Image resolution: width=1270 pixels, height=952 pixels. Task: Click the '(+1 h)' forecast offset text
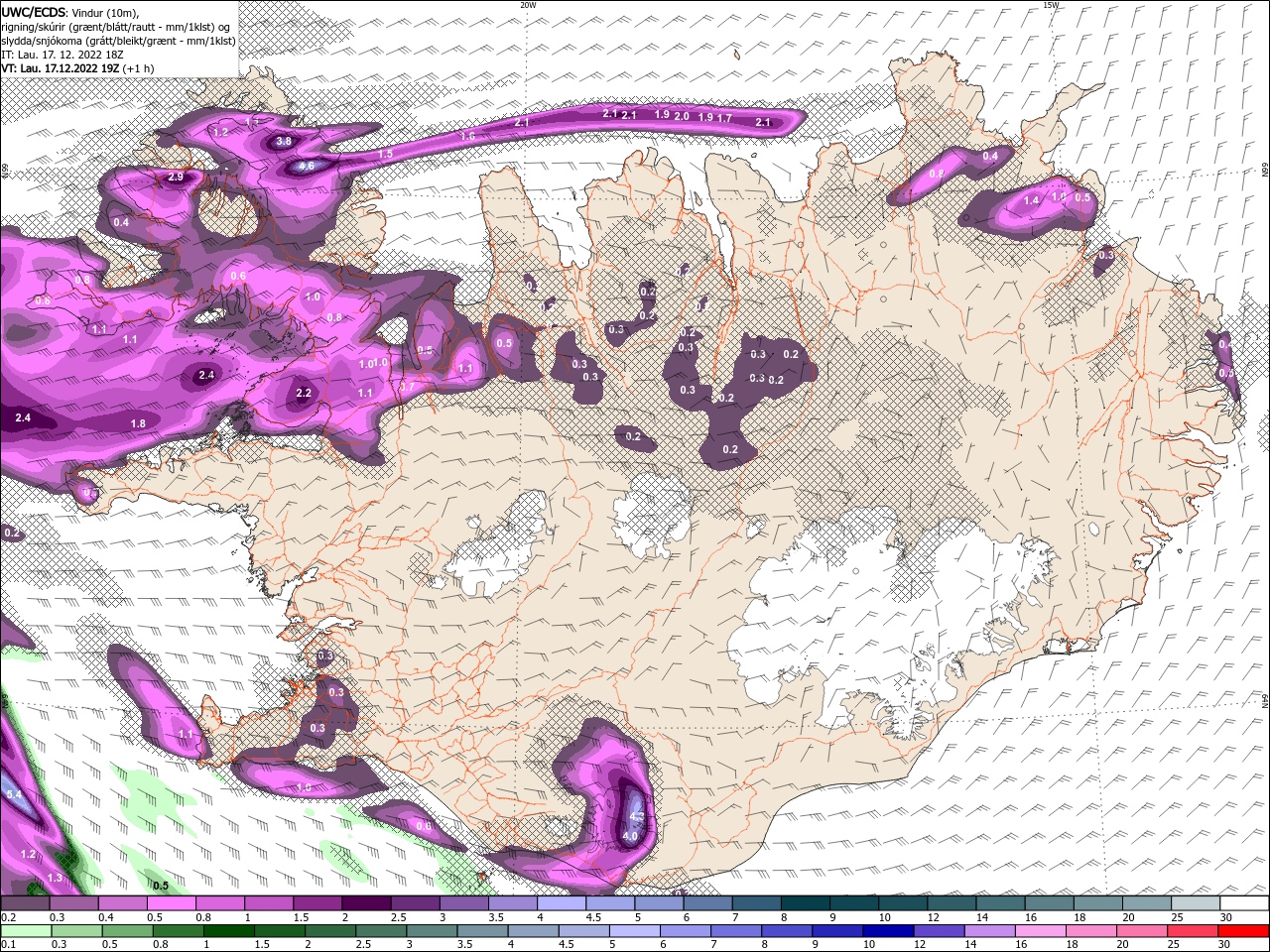139,68
